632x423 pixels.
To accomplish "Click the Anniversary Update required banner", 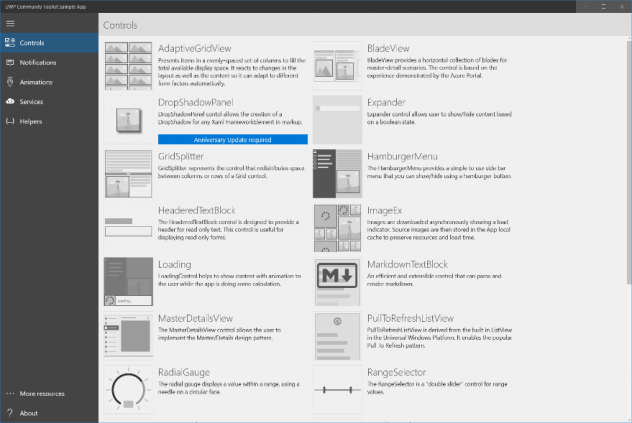I will point(232,140).
